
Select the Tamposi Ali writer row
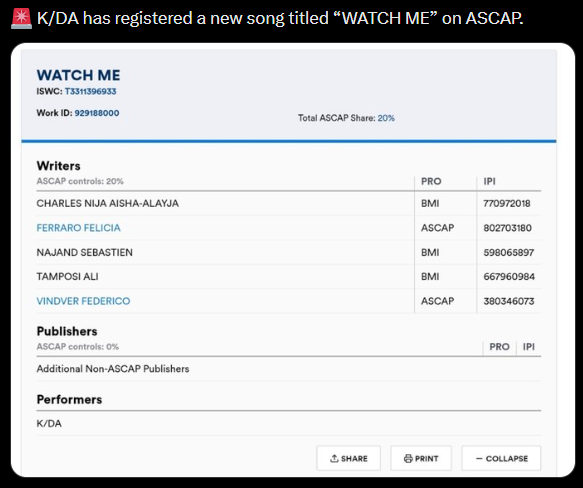point(289,276)
